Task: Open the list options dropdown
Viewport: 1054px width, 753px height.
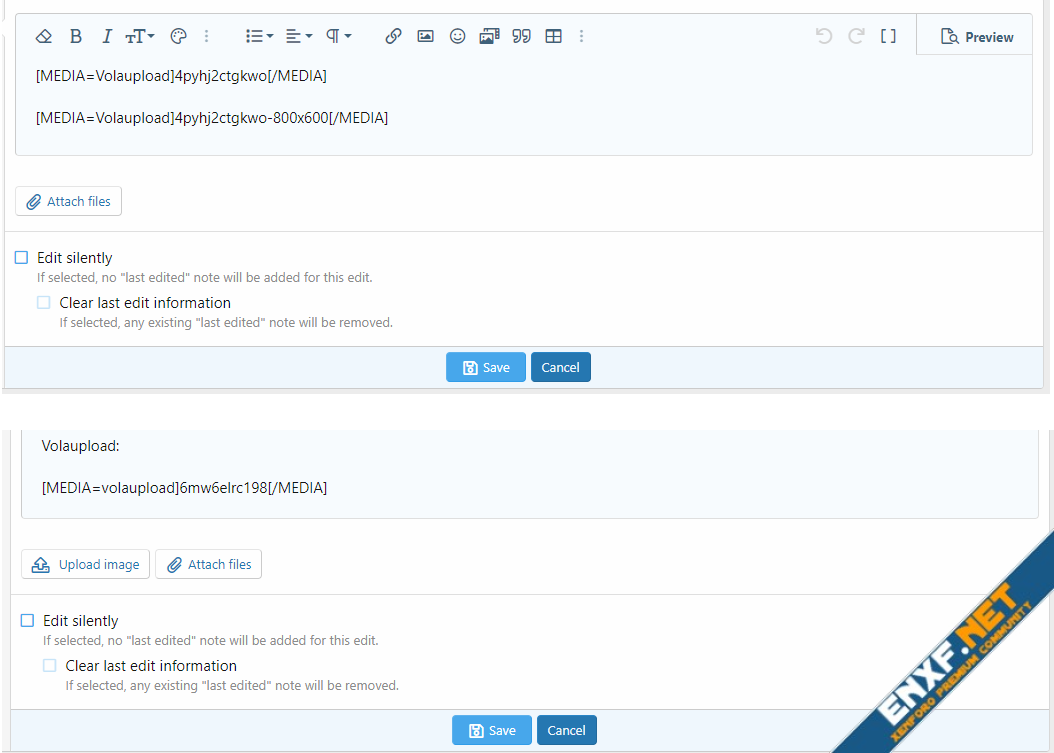Action: click(259, 36)
